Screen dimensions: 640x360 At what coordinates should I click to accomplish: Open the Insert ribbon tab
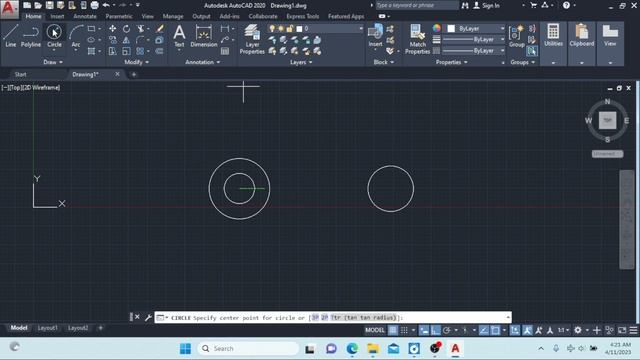57,16
